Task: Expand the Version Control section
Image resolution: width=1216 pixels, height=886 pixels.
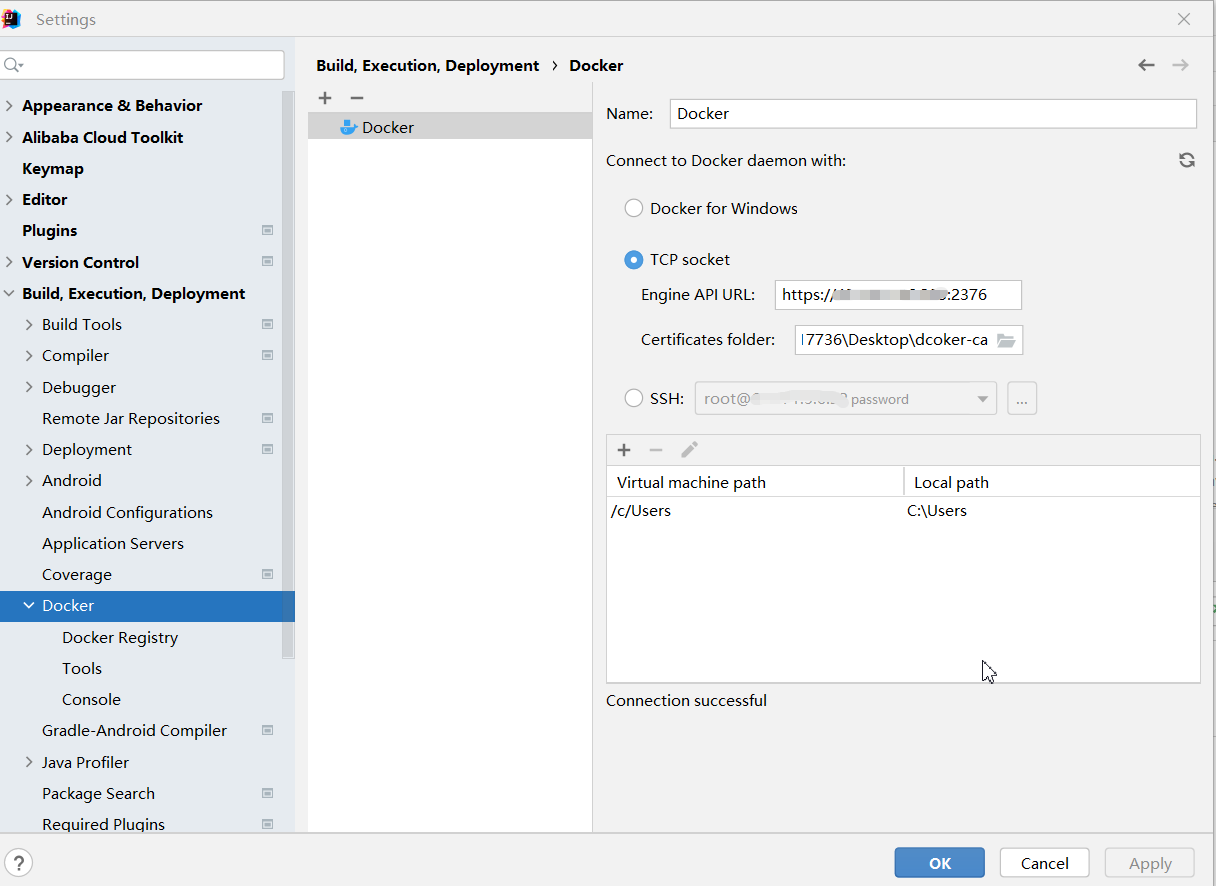Action: pyautogui.click(x=10, y=262)
